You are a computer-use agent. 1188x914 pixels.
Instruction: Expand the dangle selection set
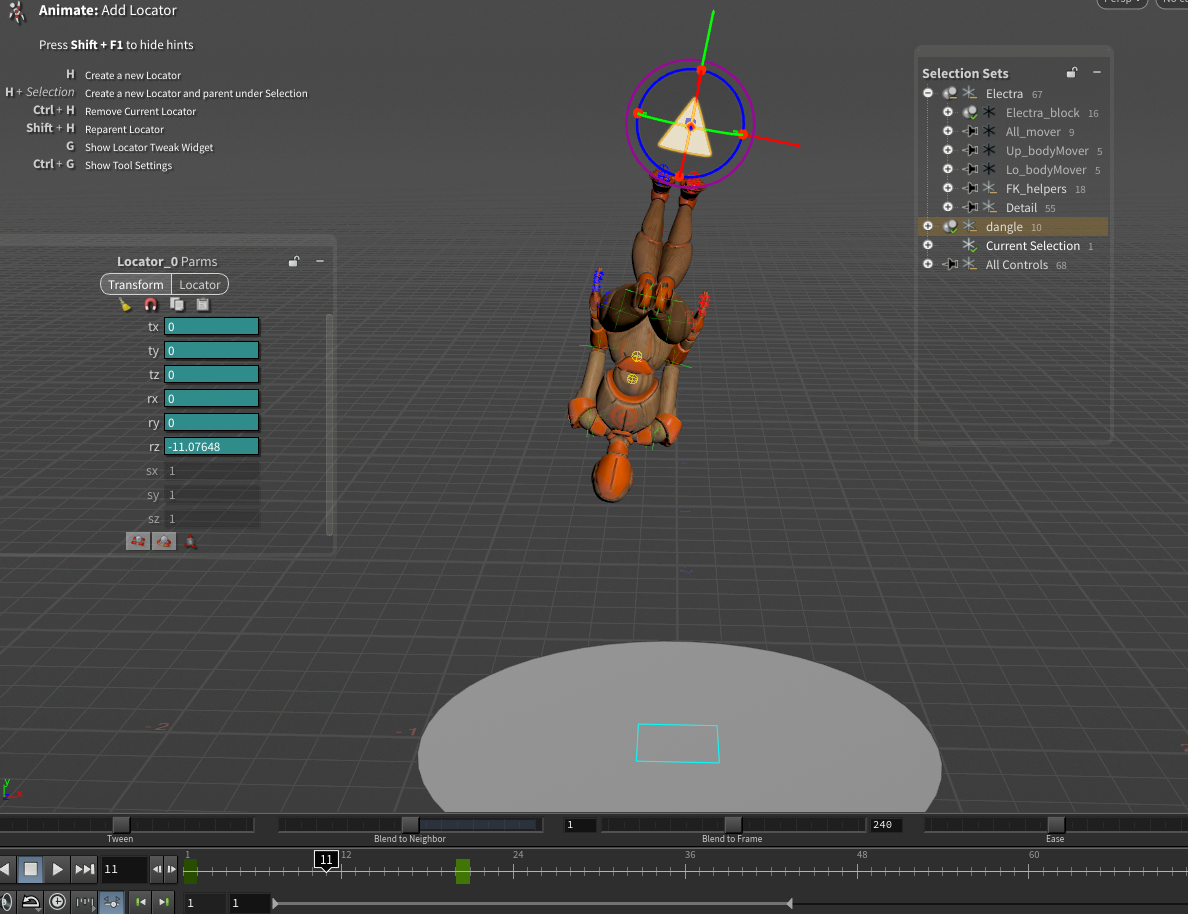click(x=928, y=226)
